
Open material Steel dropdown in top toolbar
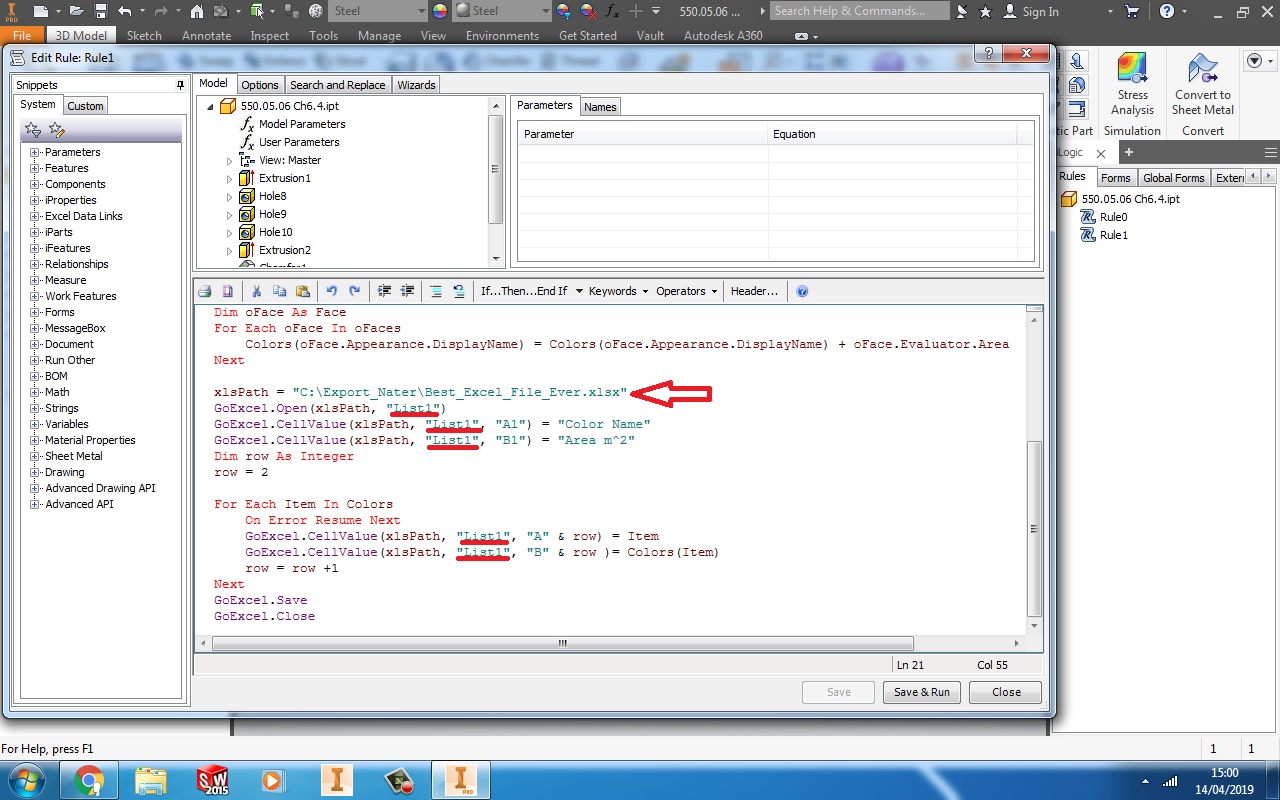click(x=379, y=11)
